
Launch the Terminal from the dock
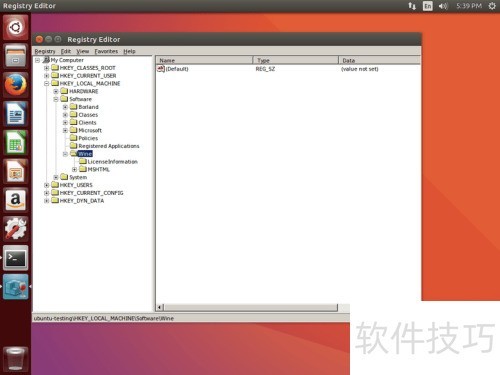point(15,258)
